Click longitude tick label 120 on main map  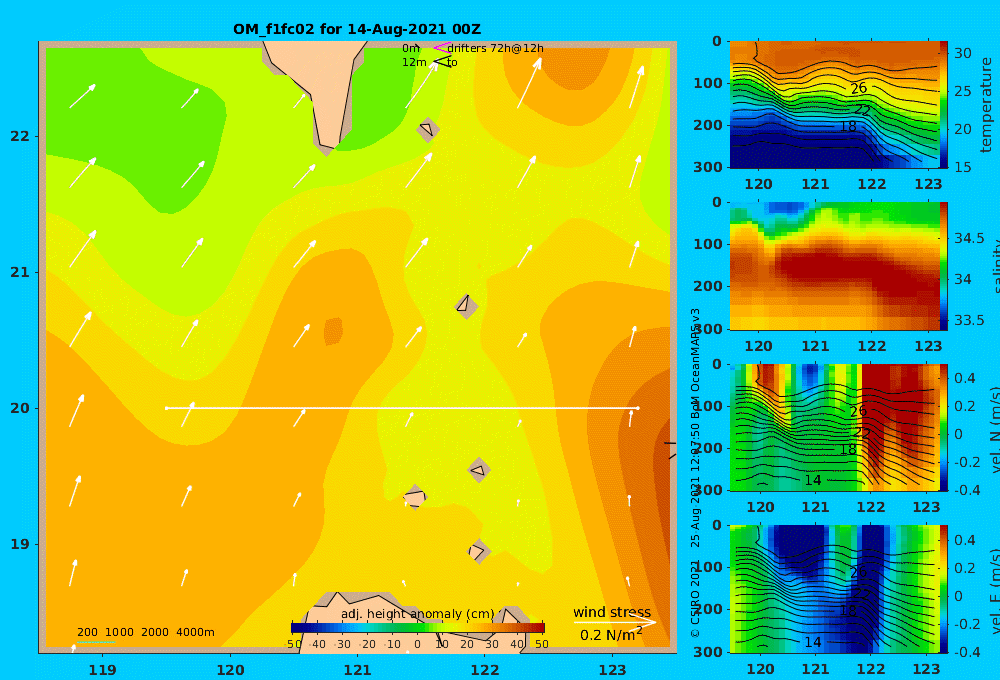pyautogui.click(x=230, y=670)
